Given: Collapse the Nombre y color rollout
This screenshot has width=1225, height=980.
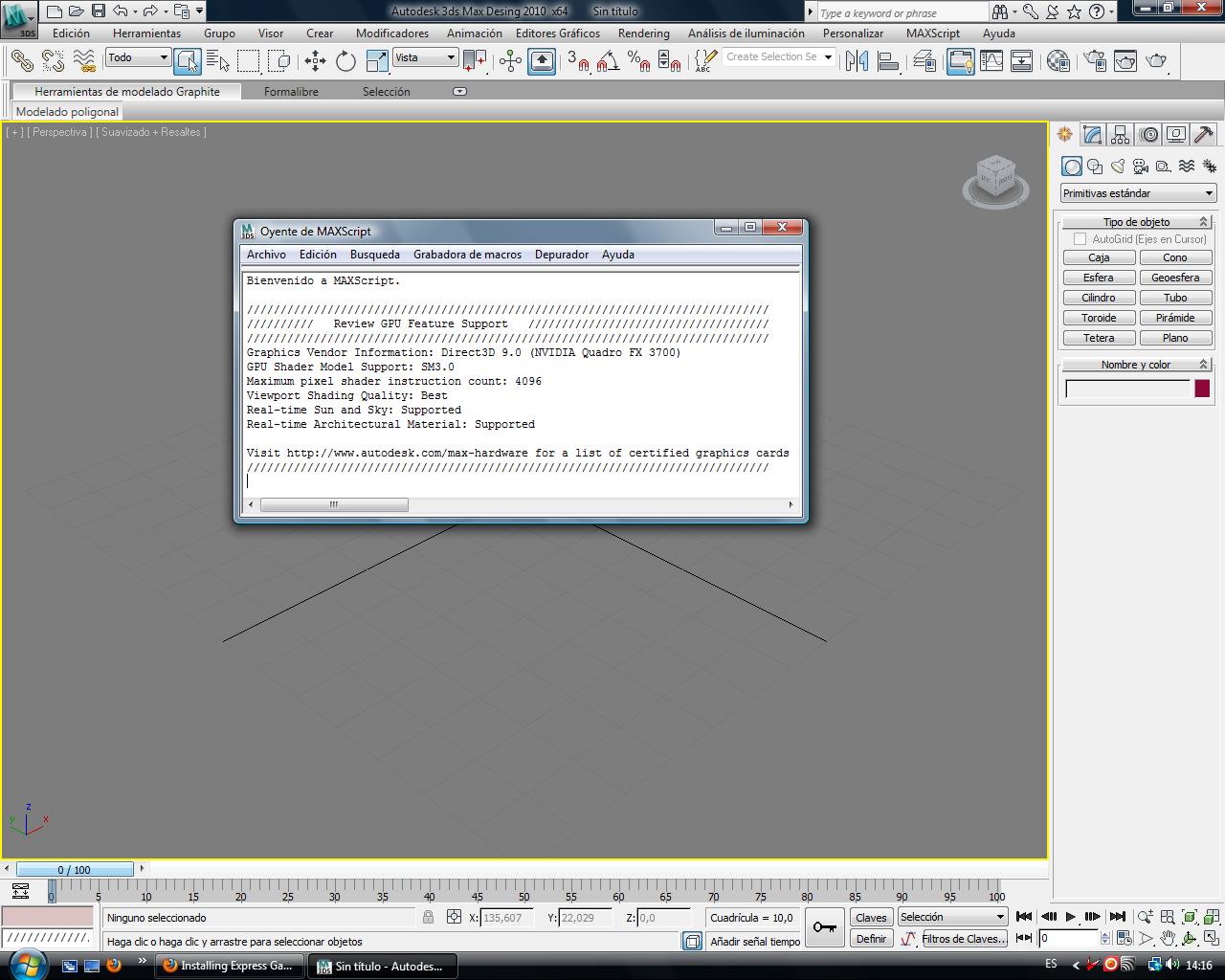Looking at the screenshot, I should point(1137,365).
